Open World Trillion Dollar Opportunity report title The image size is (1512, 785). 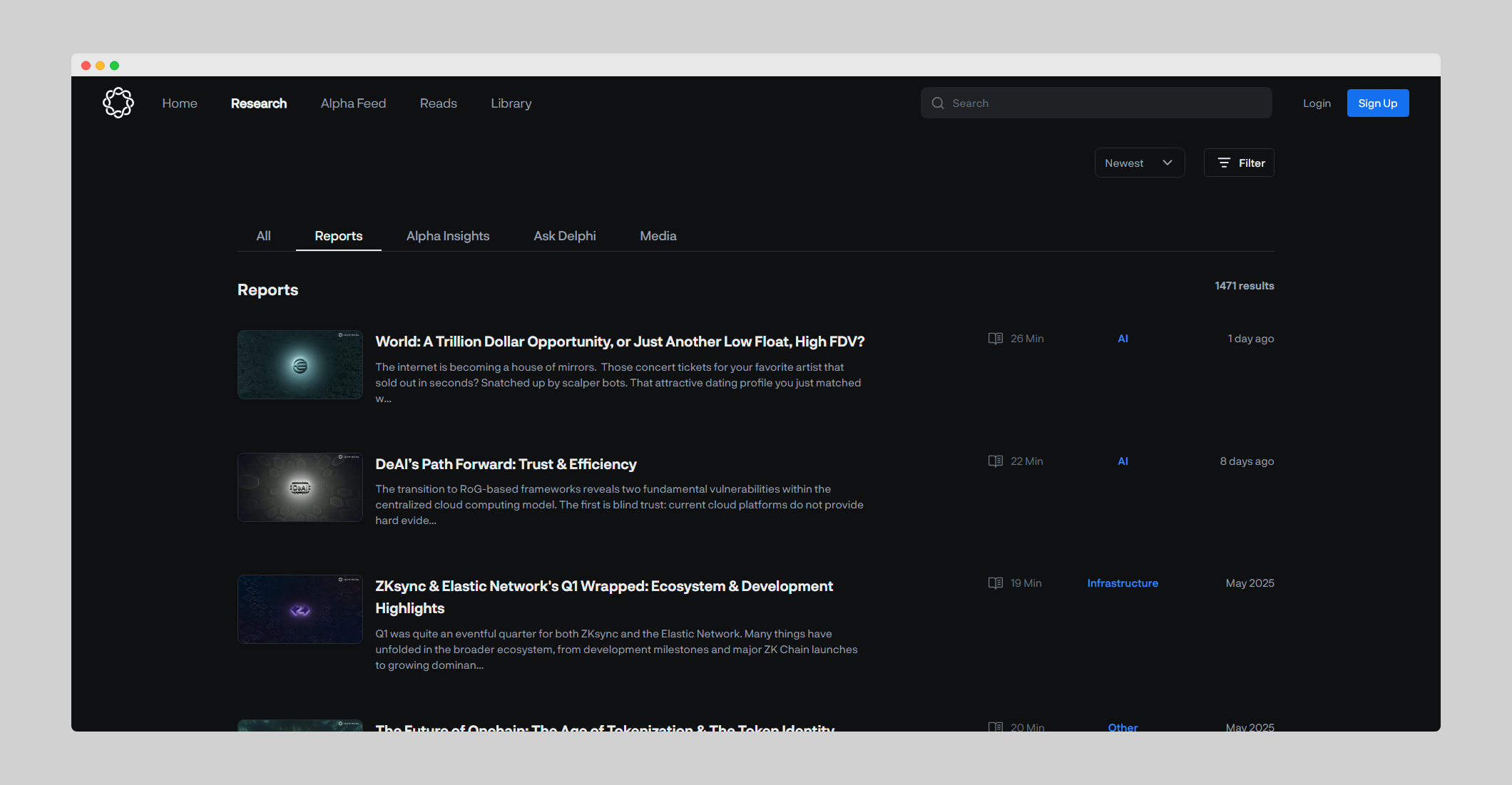[x=620, y=342]
